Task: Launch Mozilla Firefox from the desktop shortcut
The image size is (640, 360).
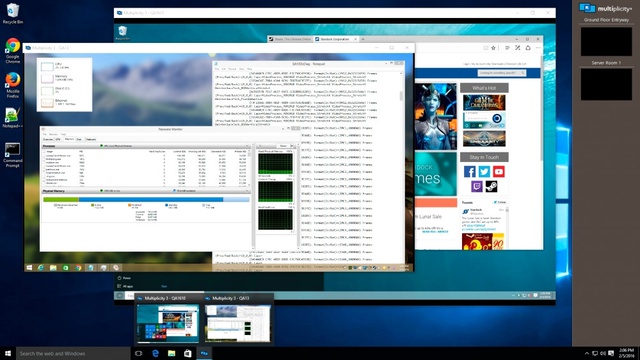Action: pos(13,85)
